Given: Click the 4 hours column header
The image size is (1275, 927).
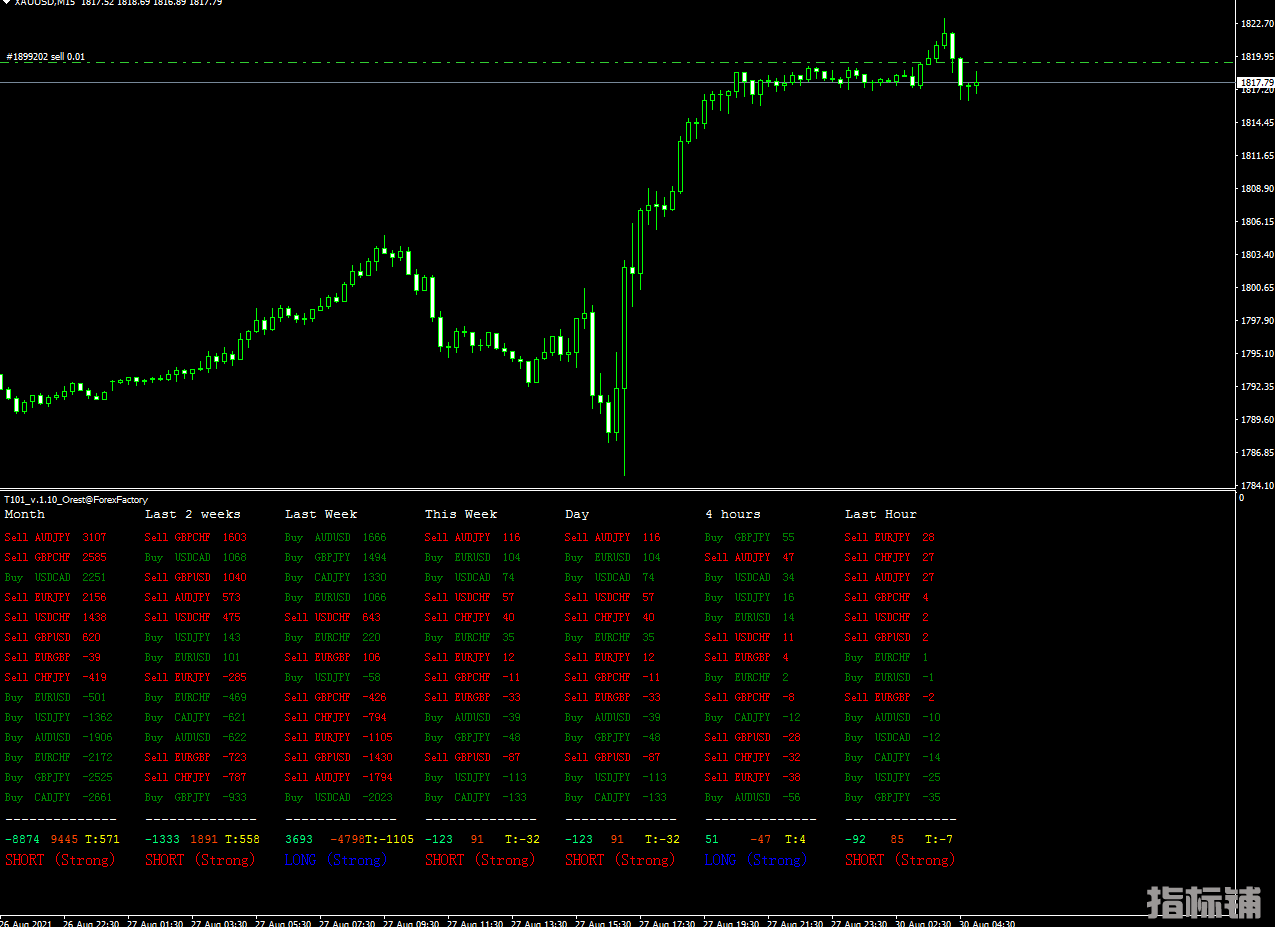Looking at the screenshot, I should coord(733,514).
